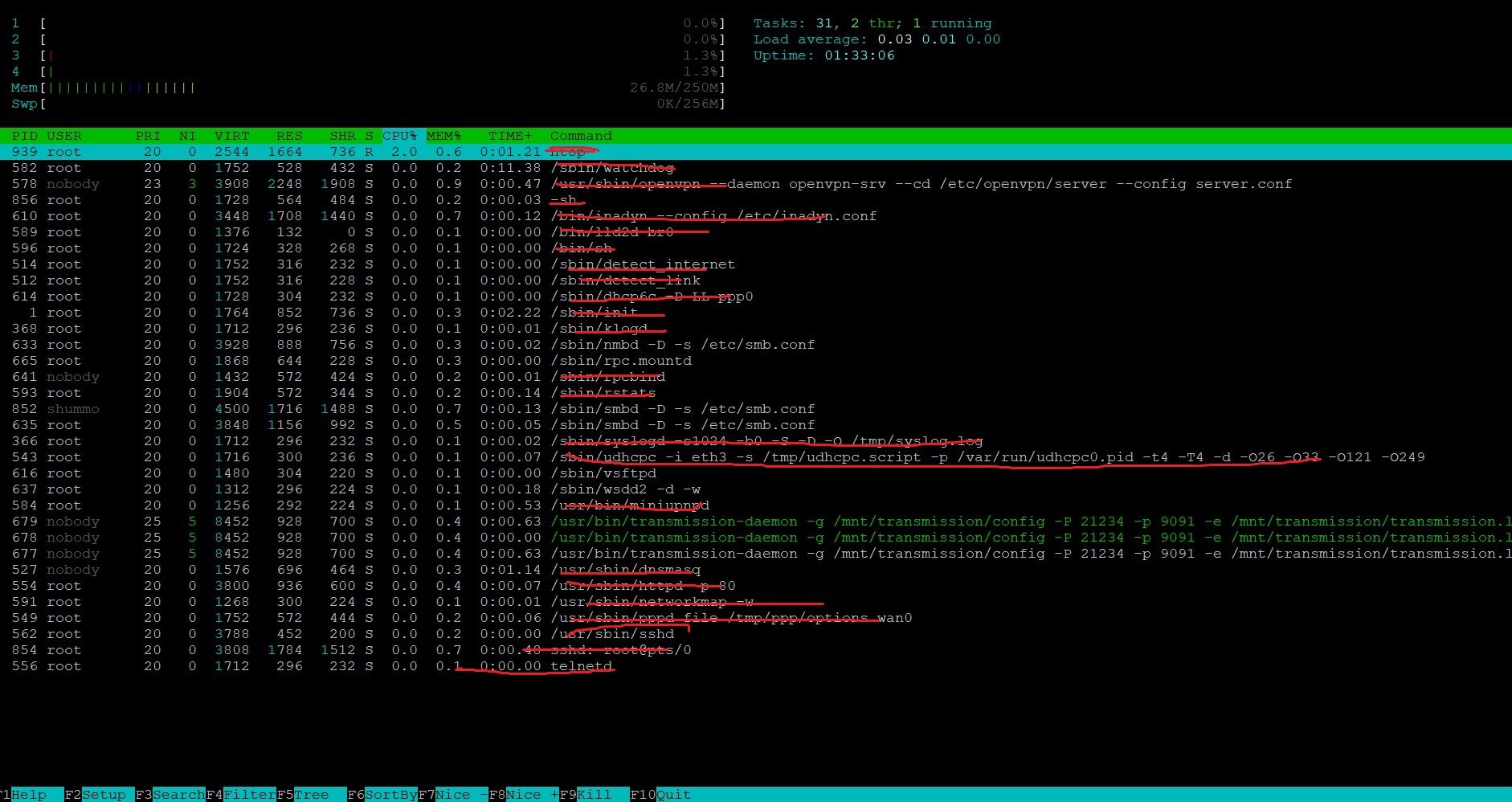Viewport: 1512px width, 802px height.
Task: Click the Mem usage meter bar
Action: click(x=382, y=88)
